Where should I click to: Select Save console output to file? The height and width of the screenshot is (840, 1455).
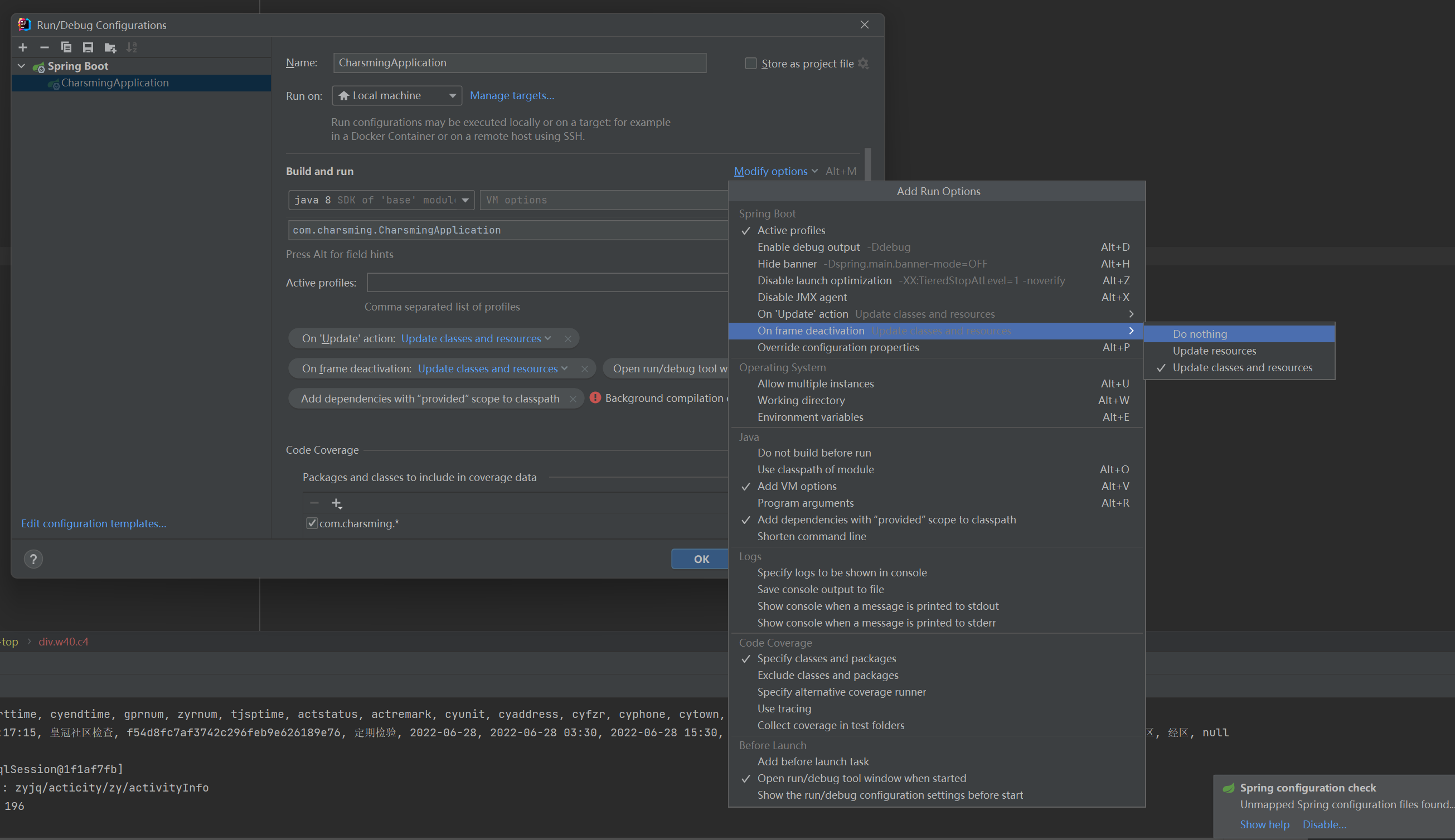pyautogui.click(x=936, y=589)
